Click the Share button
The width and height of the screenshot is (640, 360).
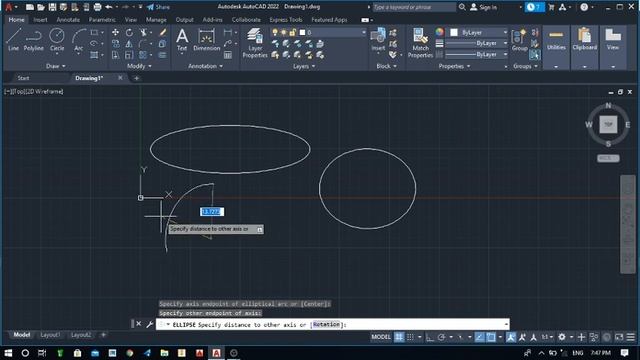[x=158, y=7]
